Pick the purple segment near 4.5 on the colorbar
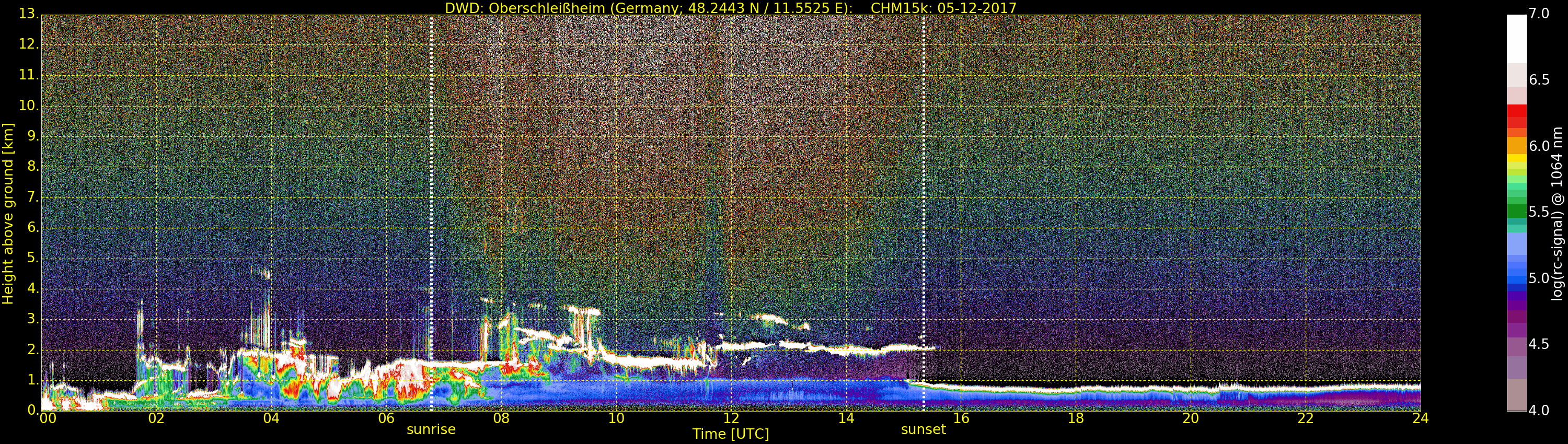The width and height of the screenshot is (1568, 444). pyautogui.click(x=1516, y=347)
